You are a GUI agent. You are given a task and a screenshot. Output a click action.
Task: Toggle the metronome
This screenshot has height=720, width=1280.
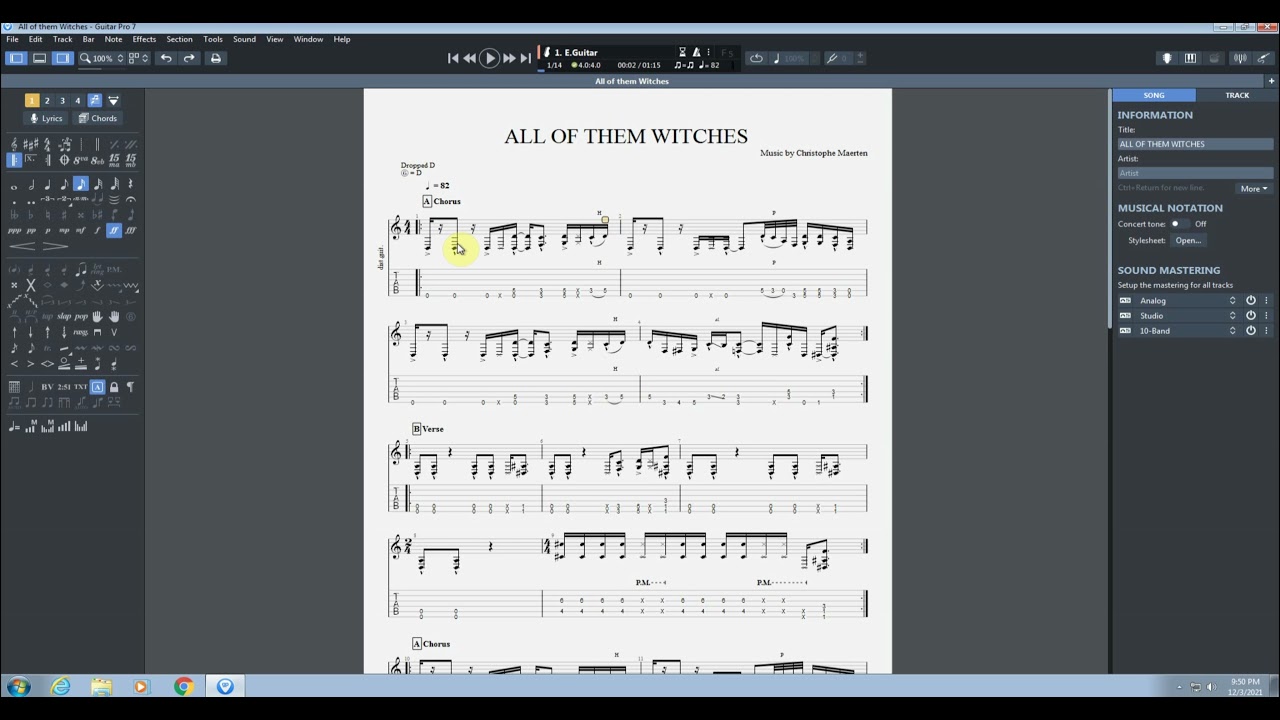[697, 52]
